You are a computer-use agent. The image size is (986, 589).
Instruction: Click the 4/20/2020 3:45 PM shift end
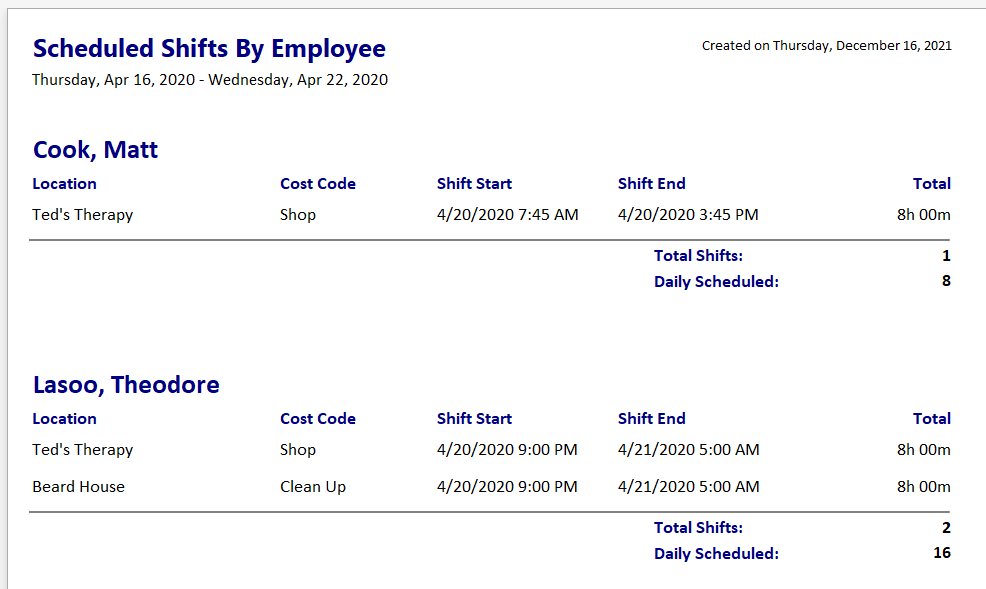click(x=688, y=215)
